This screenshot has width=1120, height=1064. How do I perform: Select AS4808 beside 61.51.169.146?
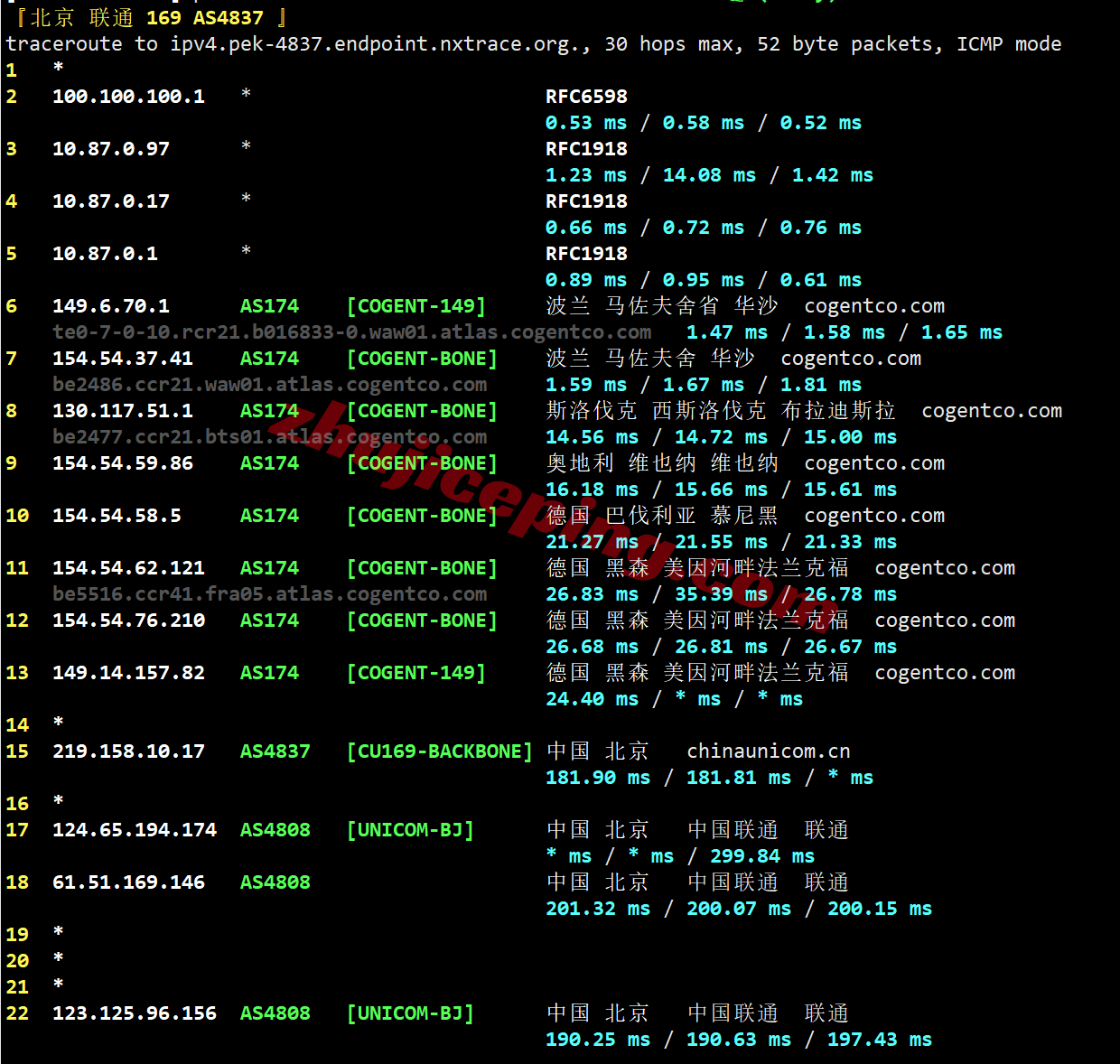coord(275,882)
